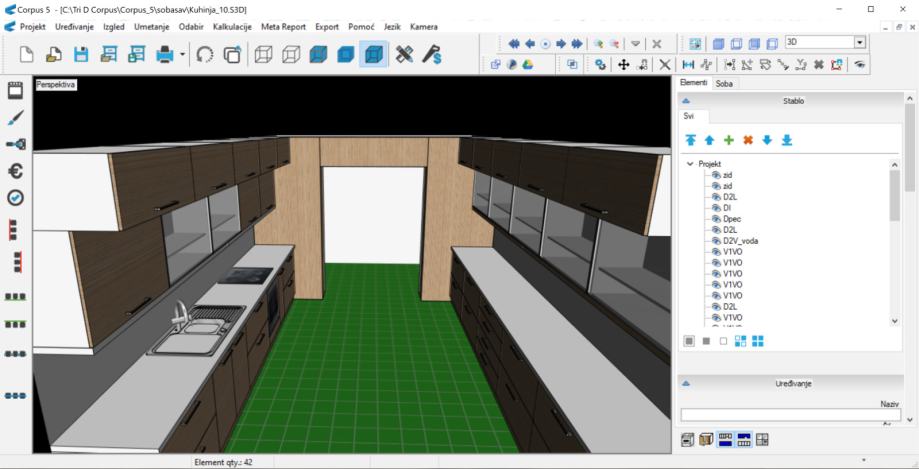Viewport: 919px width, 469px height.
Task: Open the Kalkulacije menu
Action: (x=233, y=26)
